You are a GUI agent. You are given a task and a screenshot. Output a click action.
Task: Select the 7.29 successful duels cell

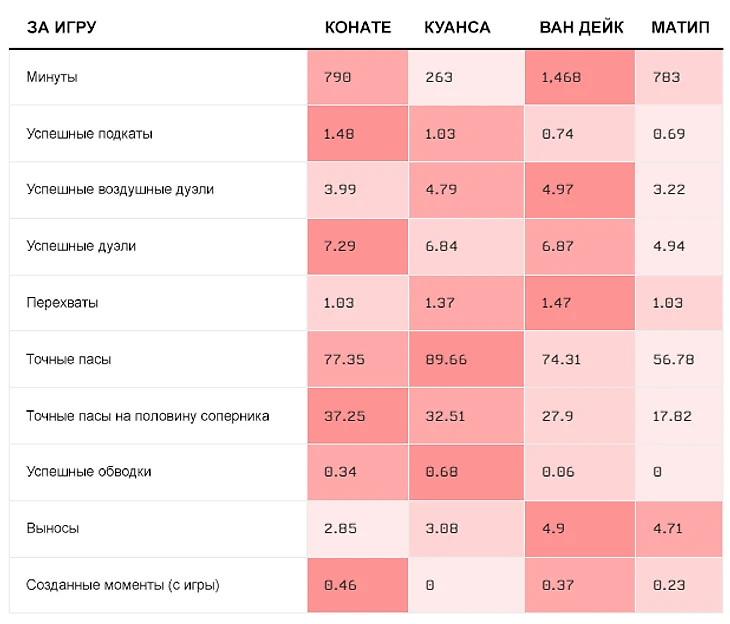(358, 246)
